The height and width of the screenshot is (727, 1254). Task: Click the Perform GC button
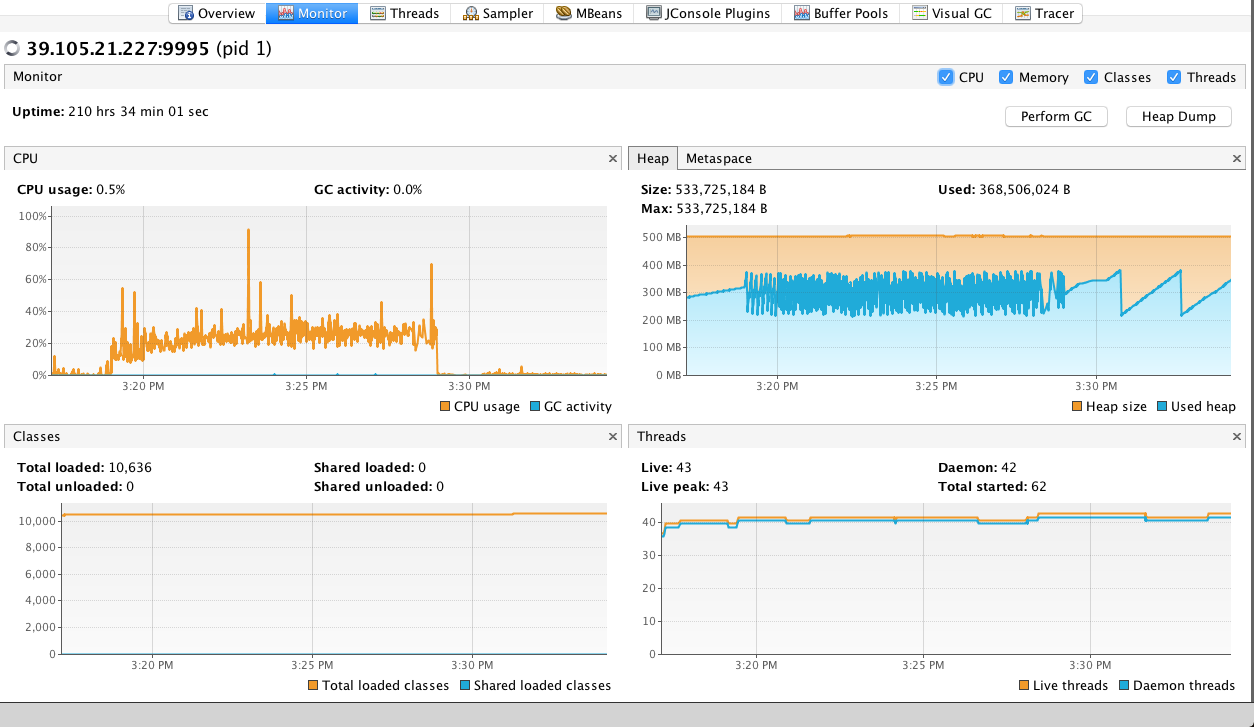pyautogui.click(x=1056, y=116)
